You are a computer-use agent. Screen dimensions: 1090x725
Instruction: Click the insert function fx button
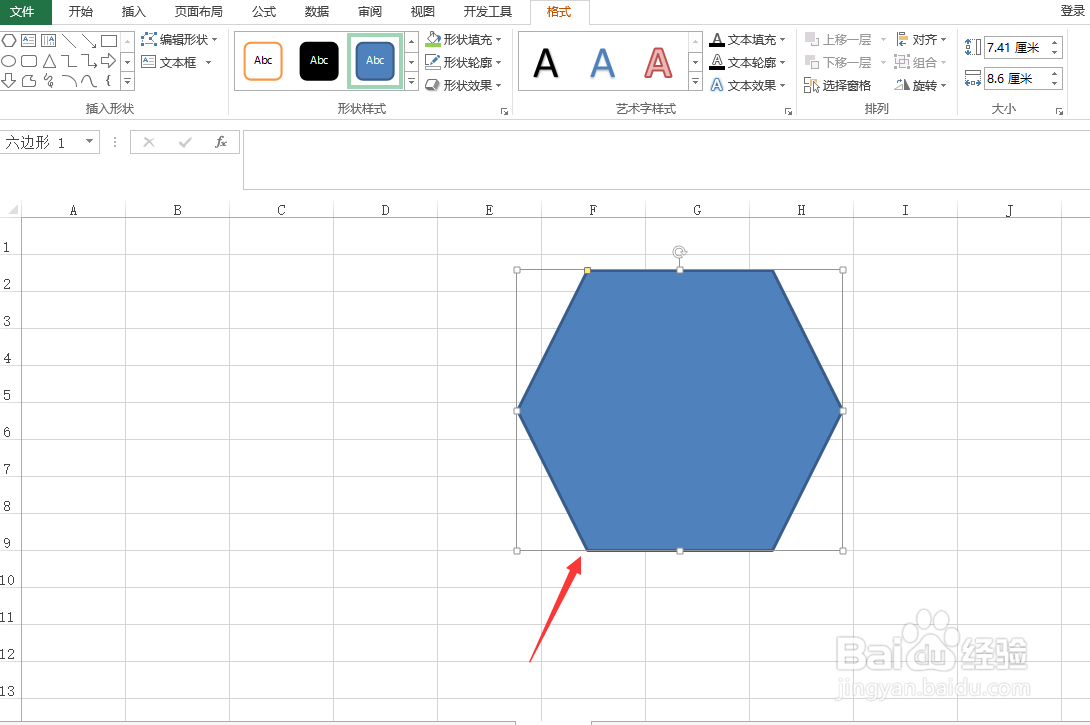pyautogui.click(x=221, y=142)
